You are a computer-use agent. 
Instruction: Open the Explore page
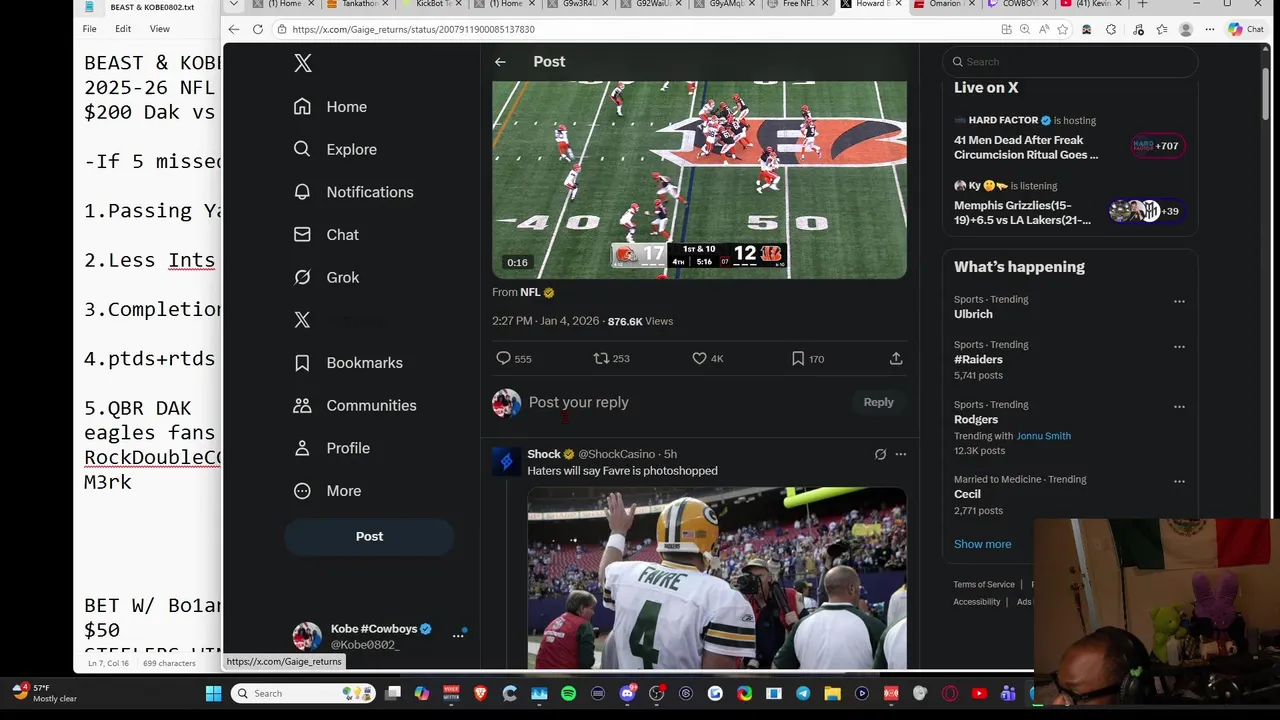tap(335, 149)
